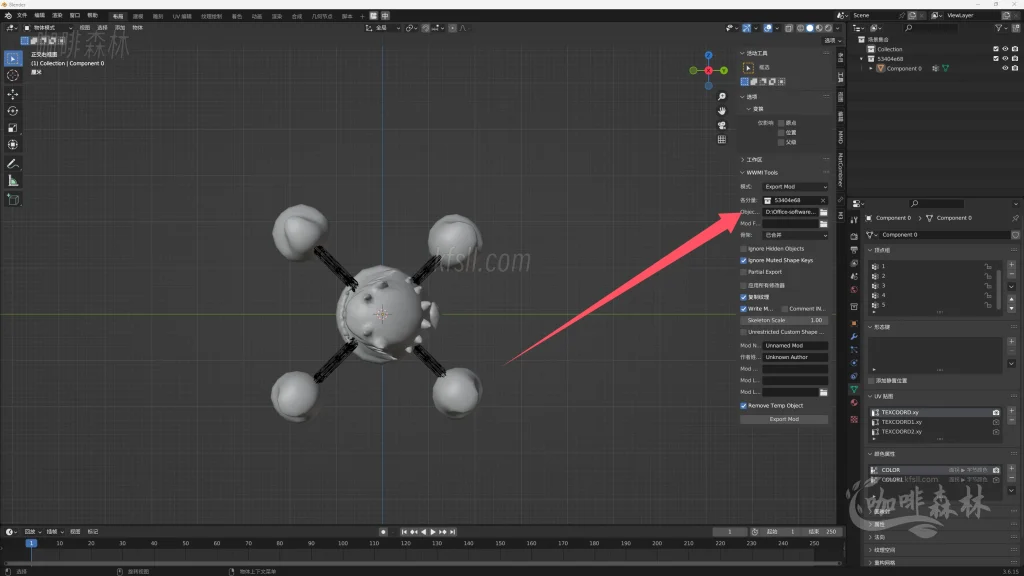Click the Add Cube tool icon
Image resolution: width=1024 pixels, height=576 pixels.
[x=13, y=199]
